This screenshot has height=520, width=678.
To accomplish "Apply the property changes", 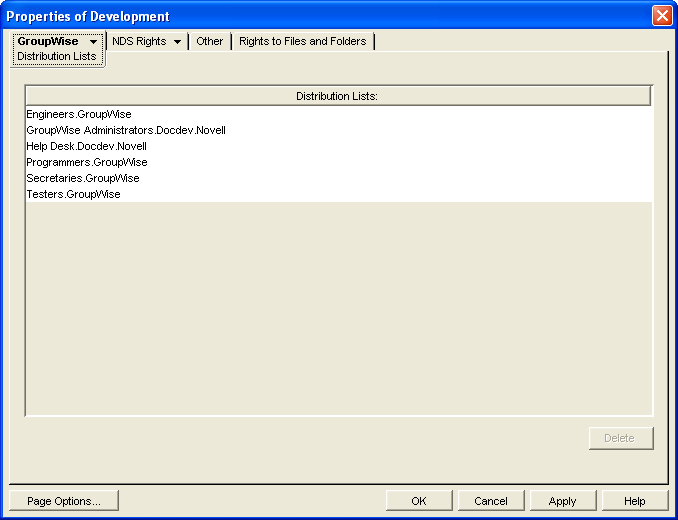I will (x=563, y=501).
